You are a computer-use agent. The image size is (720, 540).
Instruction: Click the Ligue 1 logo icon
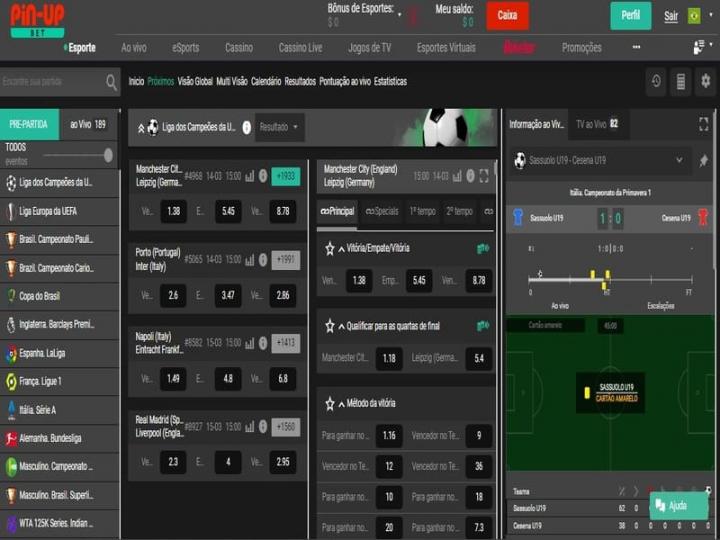click(11, 382)
